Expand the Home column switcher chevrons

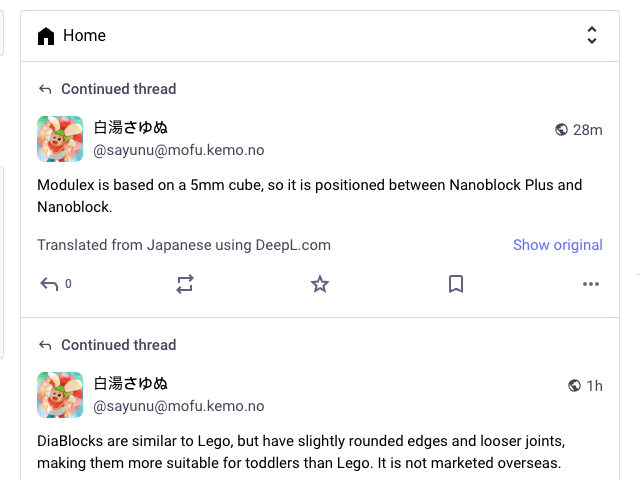(x=591, y=36)
